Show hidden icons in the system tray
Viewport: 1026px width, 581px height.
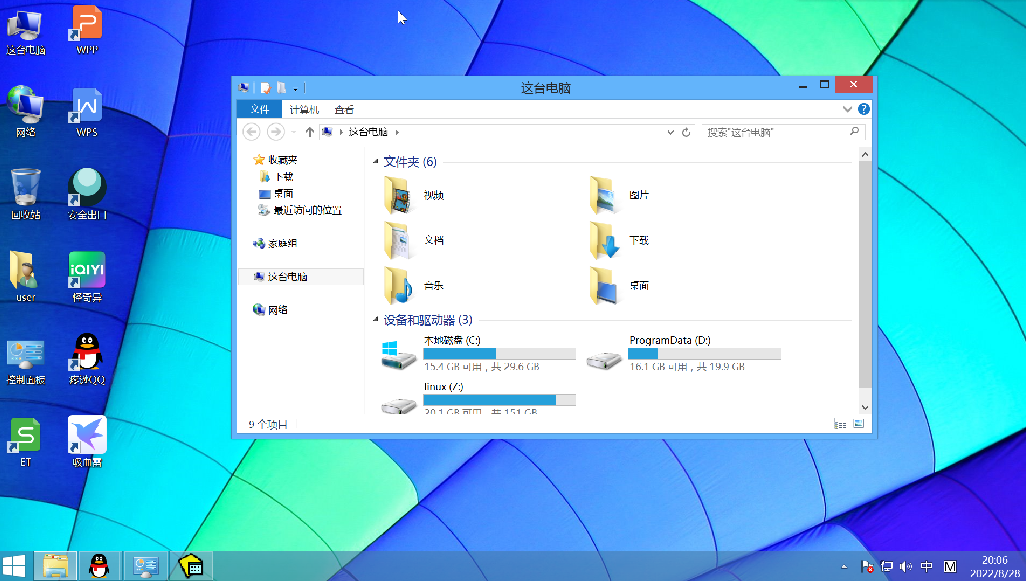(x=844, y=567)
